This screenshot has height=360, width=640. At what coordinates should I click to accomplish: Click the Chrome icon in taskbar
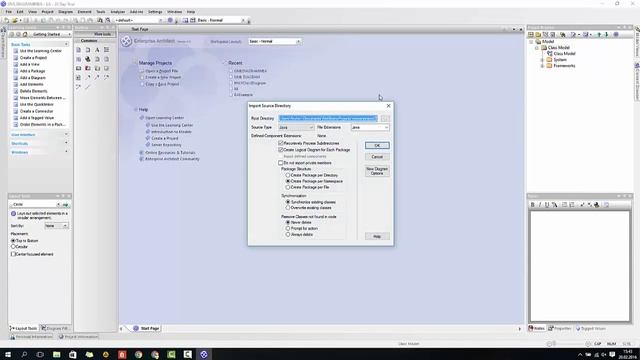138,354
